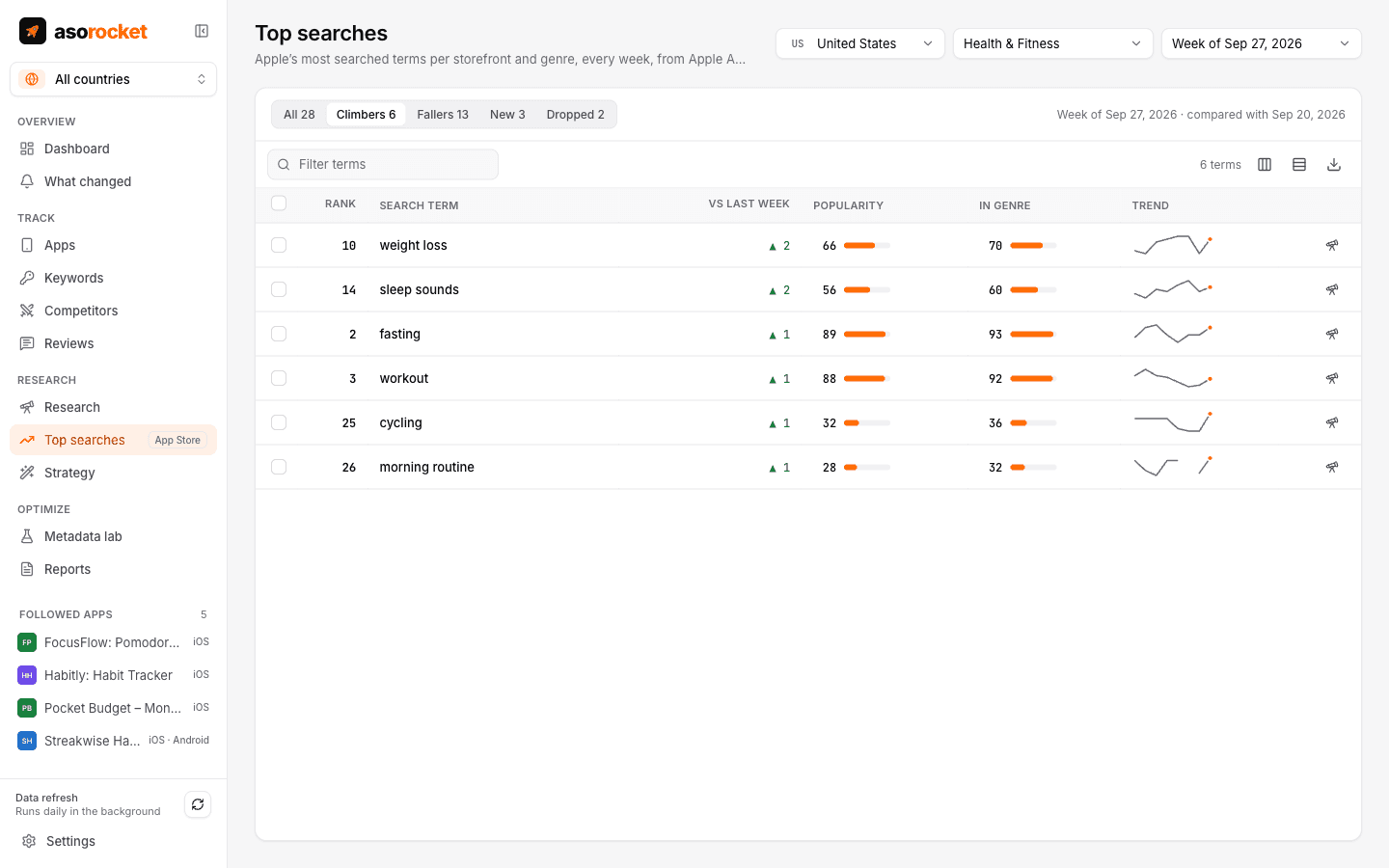Download the terms list export icon
The image size is (1389, 868).
1334,165
